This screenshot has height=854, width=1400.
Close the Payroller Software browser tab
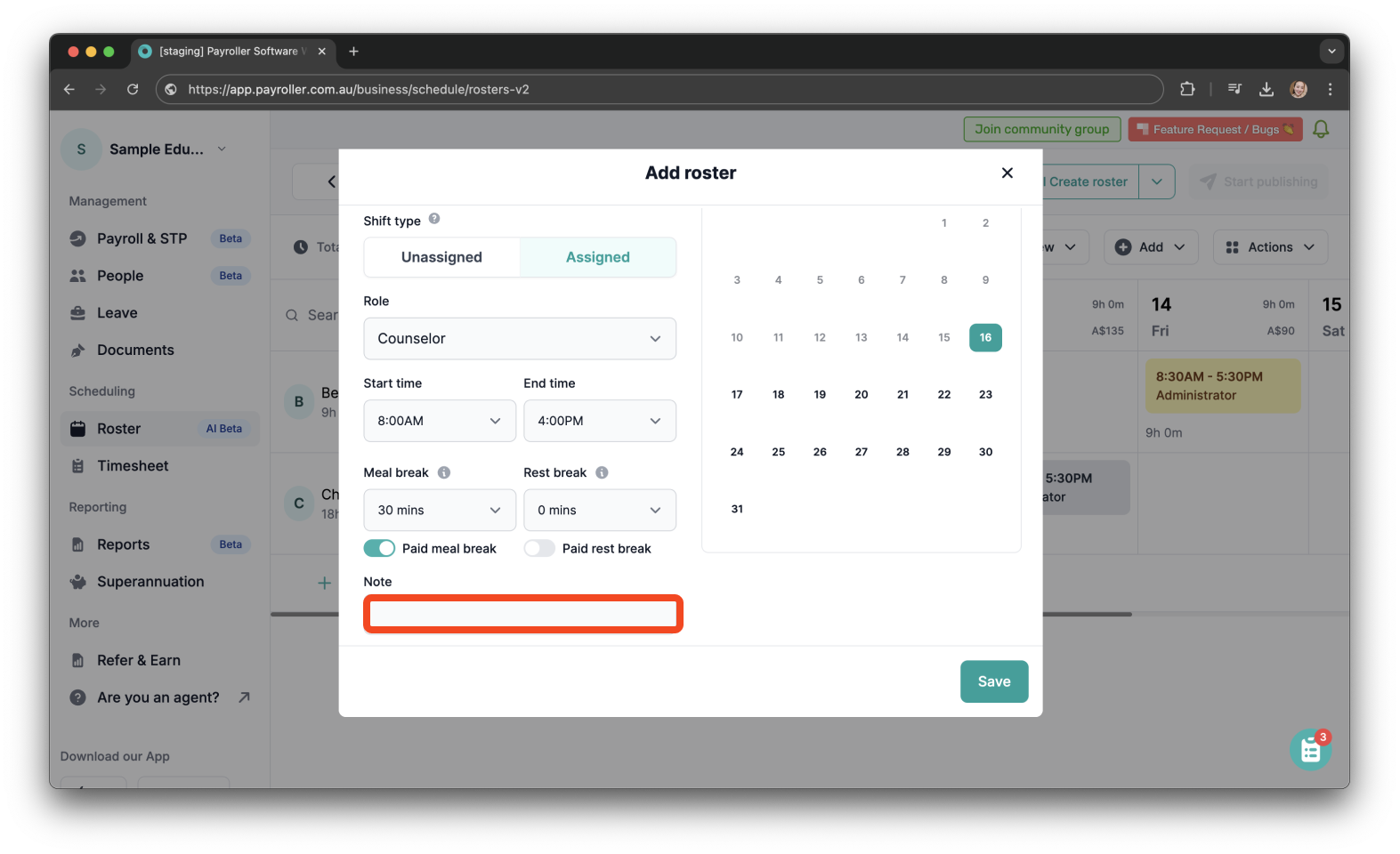click(x=322, y=52)
